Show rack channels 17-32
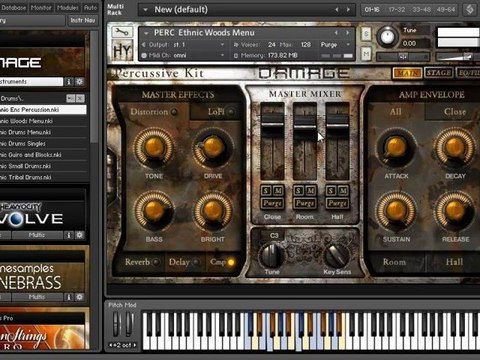The height and width of the screenshot is (360, 480). tap(397, 10)
